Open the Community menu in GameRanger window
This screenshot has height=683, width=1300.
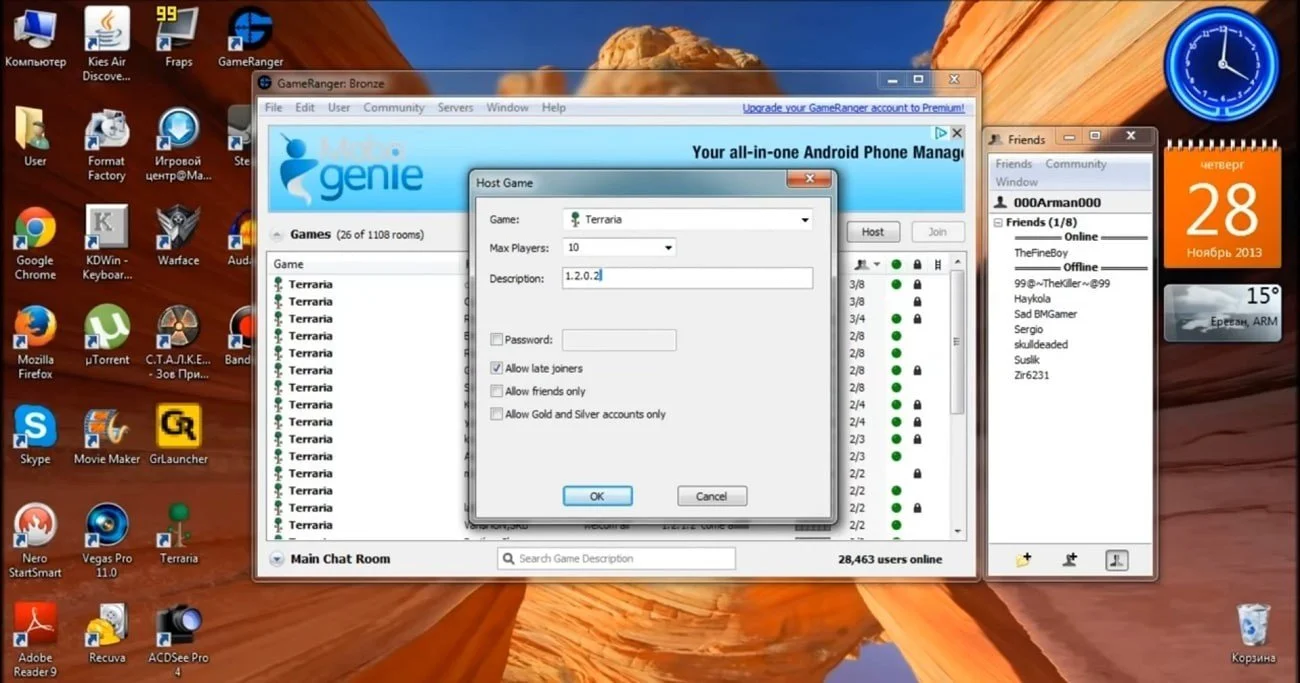(394, 108)
